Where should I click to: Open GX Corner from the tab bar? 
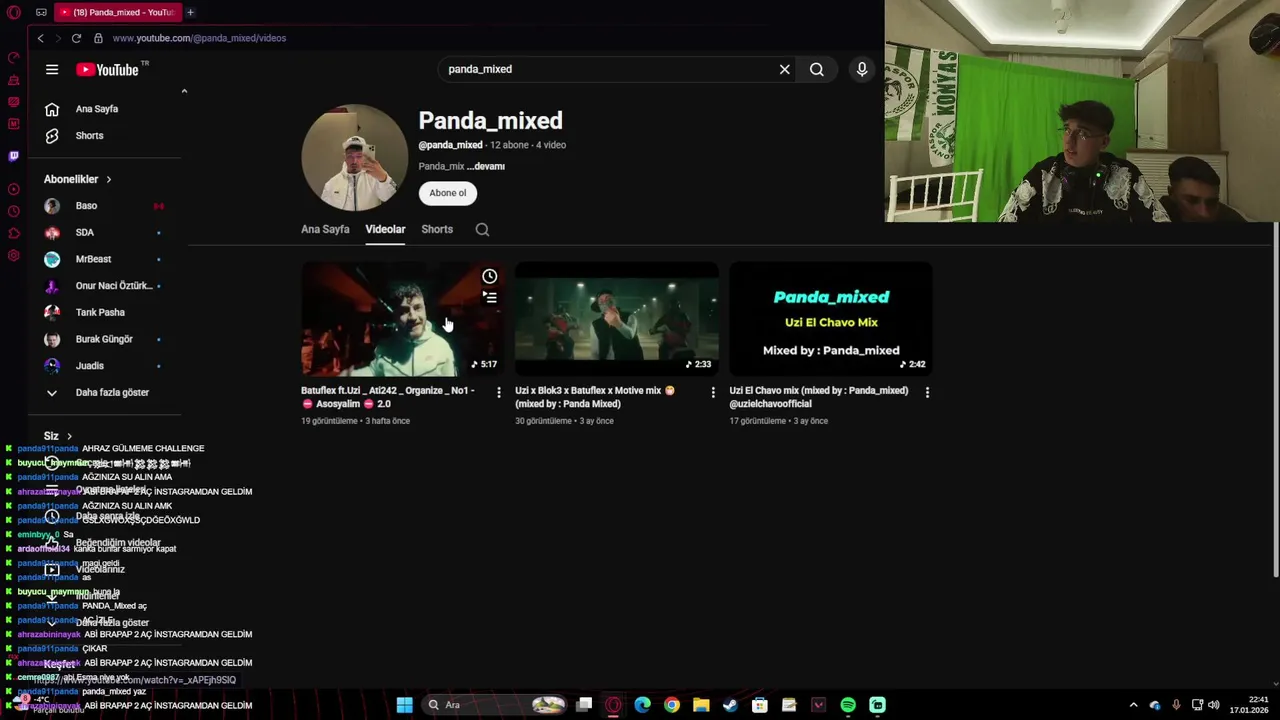41,13
